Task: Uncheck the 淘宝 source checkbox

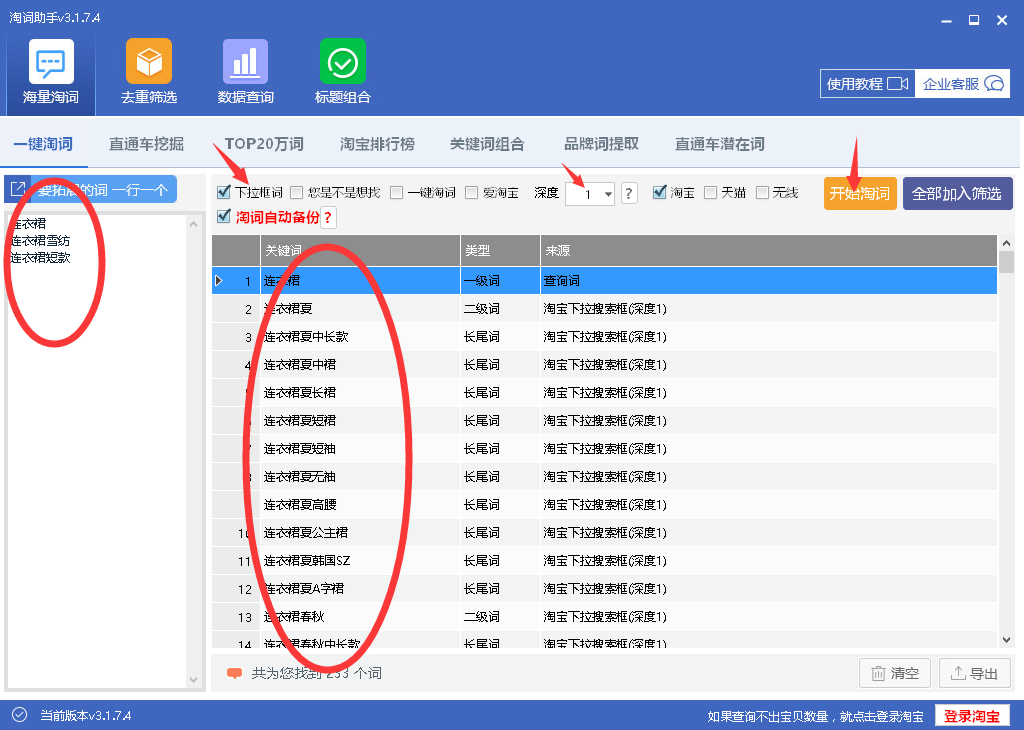Action: coord(660,192)
